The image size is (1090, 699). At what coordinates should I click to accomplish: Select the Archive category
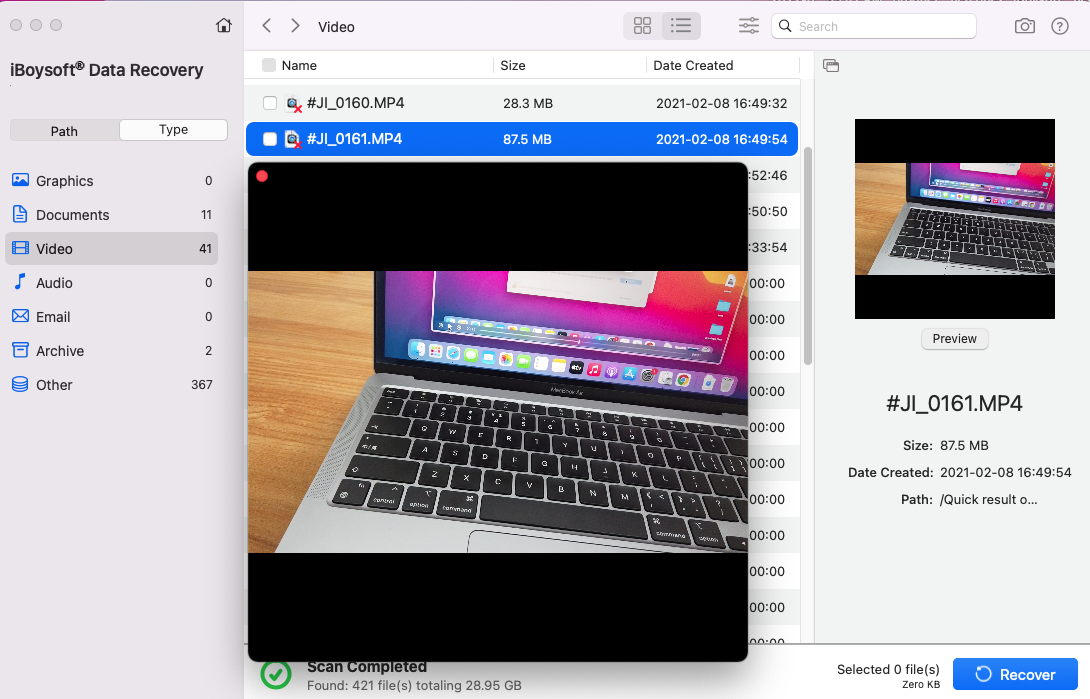(60, 351)
